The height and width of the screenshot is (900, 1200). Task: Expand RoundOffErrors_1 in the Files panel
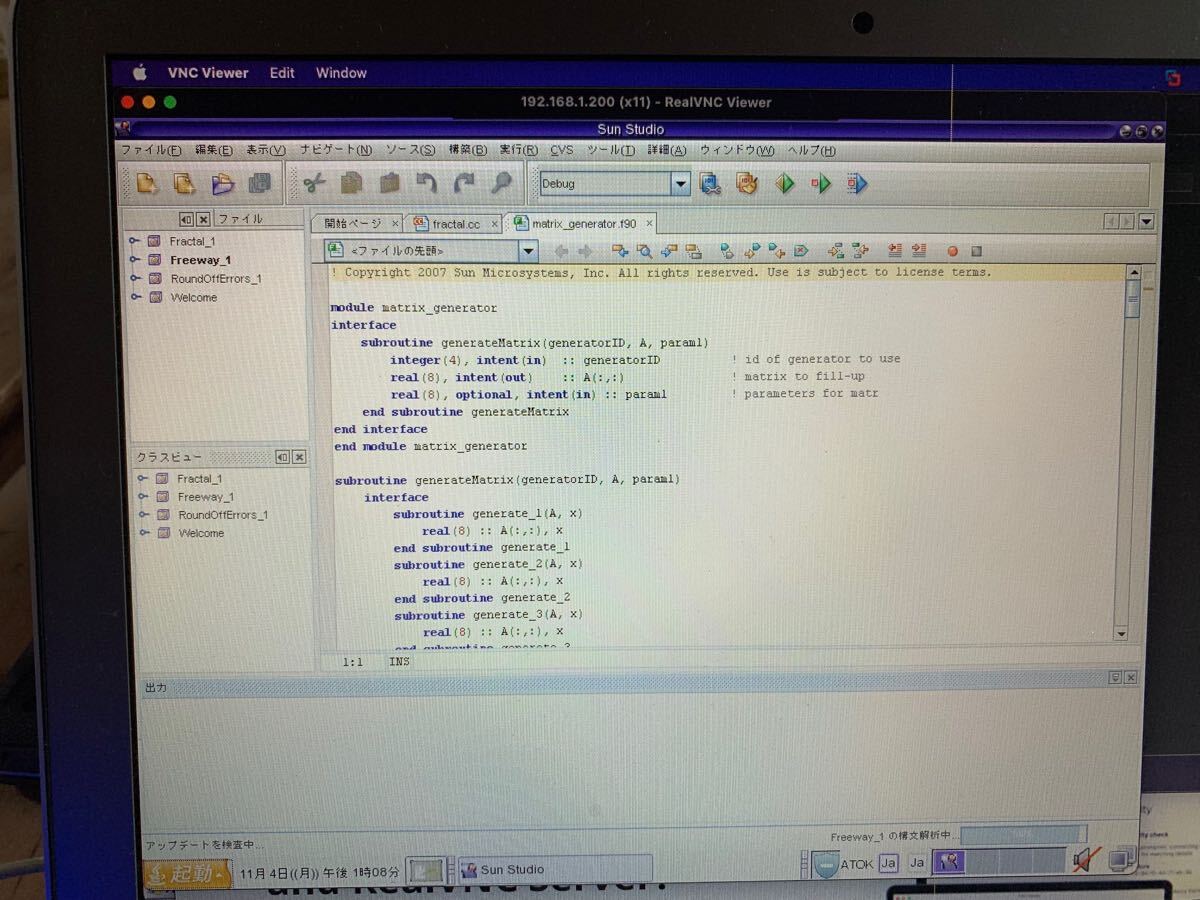coord(134,278)
